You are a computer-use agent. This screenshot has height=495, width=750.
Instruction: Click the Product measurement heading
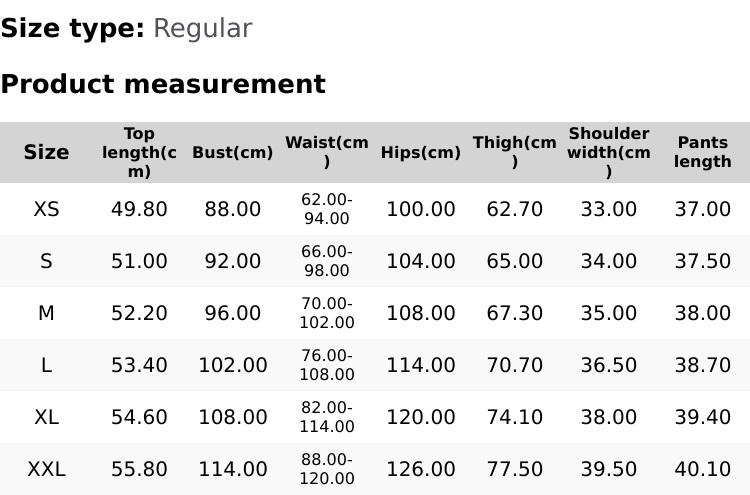163,84
